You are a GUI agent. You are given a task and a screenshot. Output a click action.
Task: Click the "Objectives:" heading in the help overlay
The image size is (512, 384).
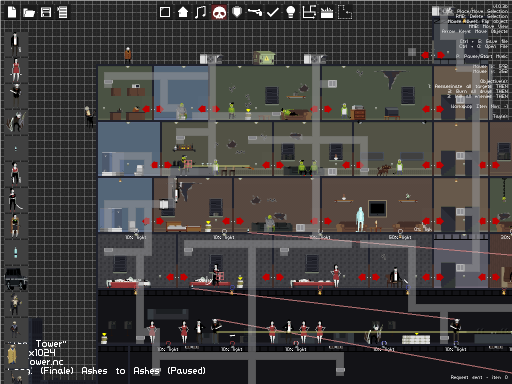(x=494, y=81)
